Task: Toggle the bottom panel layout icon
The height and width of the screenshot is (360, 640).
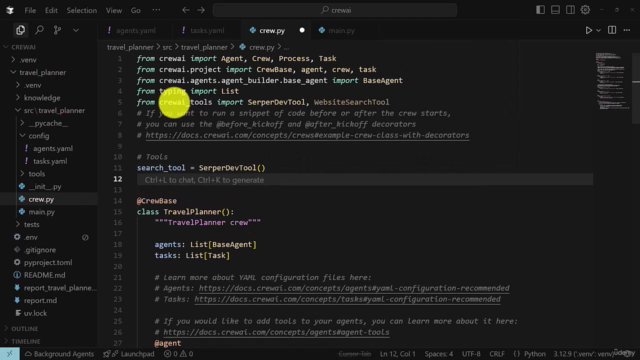Action: click(x=556, y=10)
